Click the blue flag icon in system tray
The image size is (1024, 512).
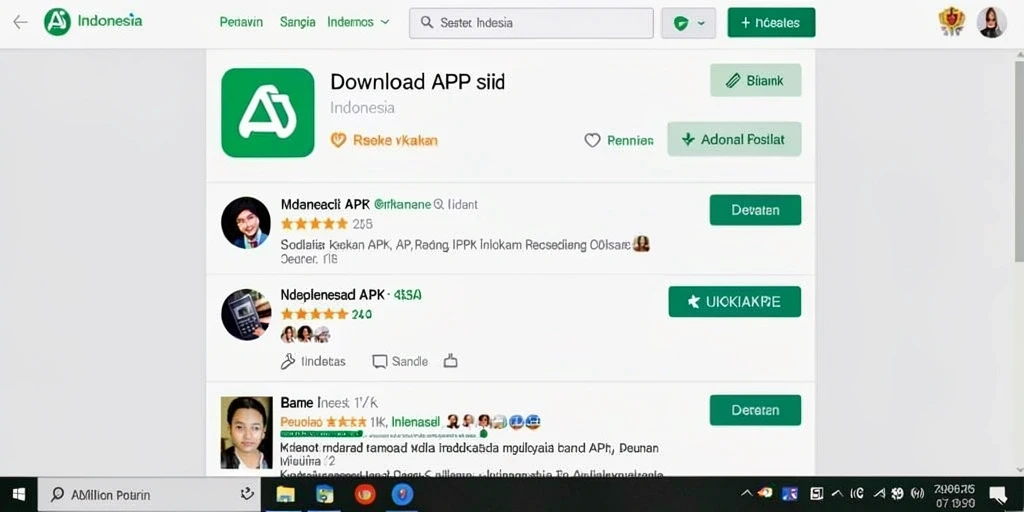tap(790, 493)
